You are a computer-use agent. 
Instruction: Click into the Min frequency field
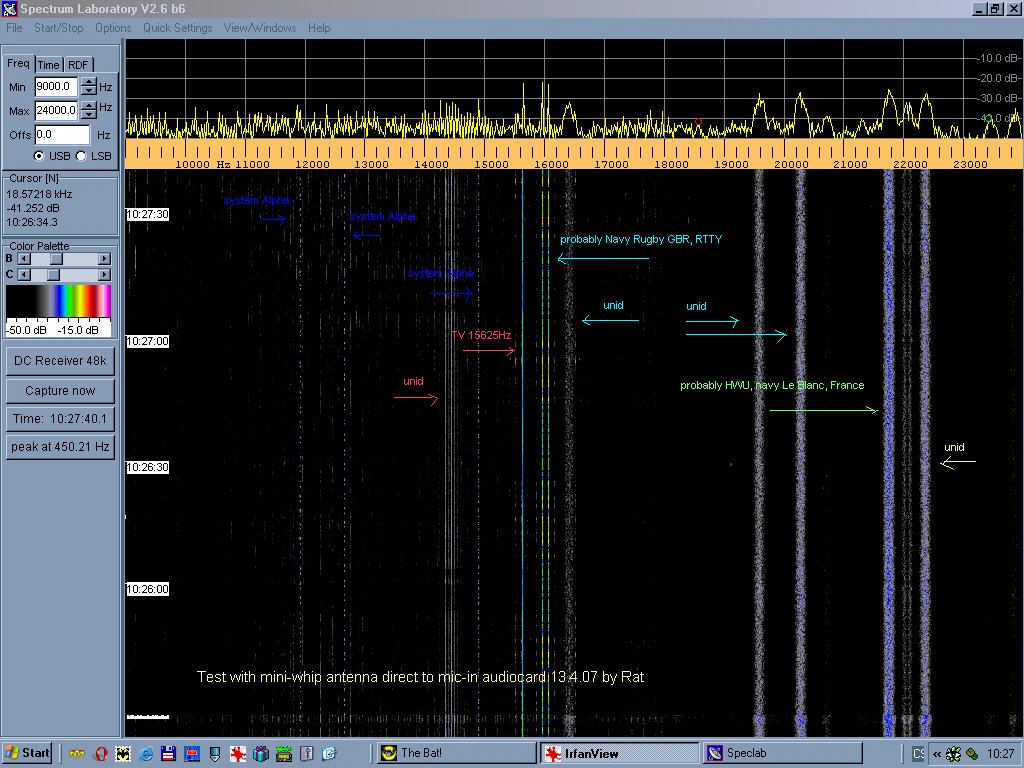[56, 86]
